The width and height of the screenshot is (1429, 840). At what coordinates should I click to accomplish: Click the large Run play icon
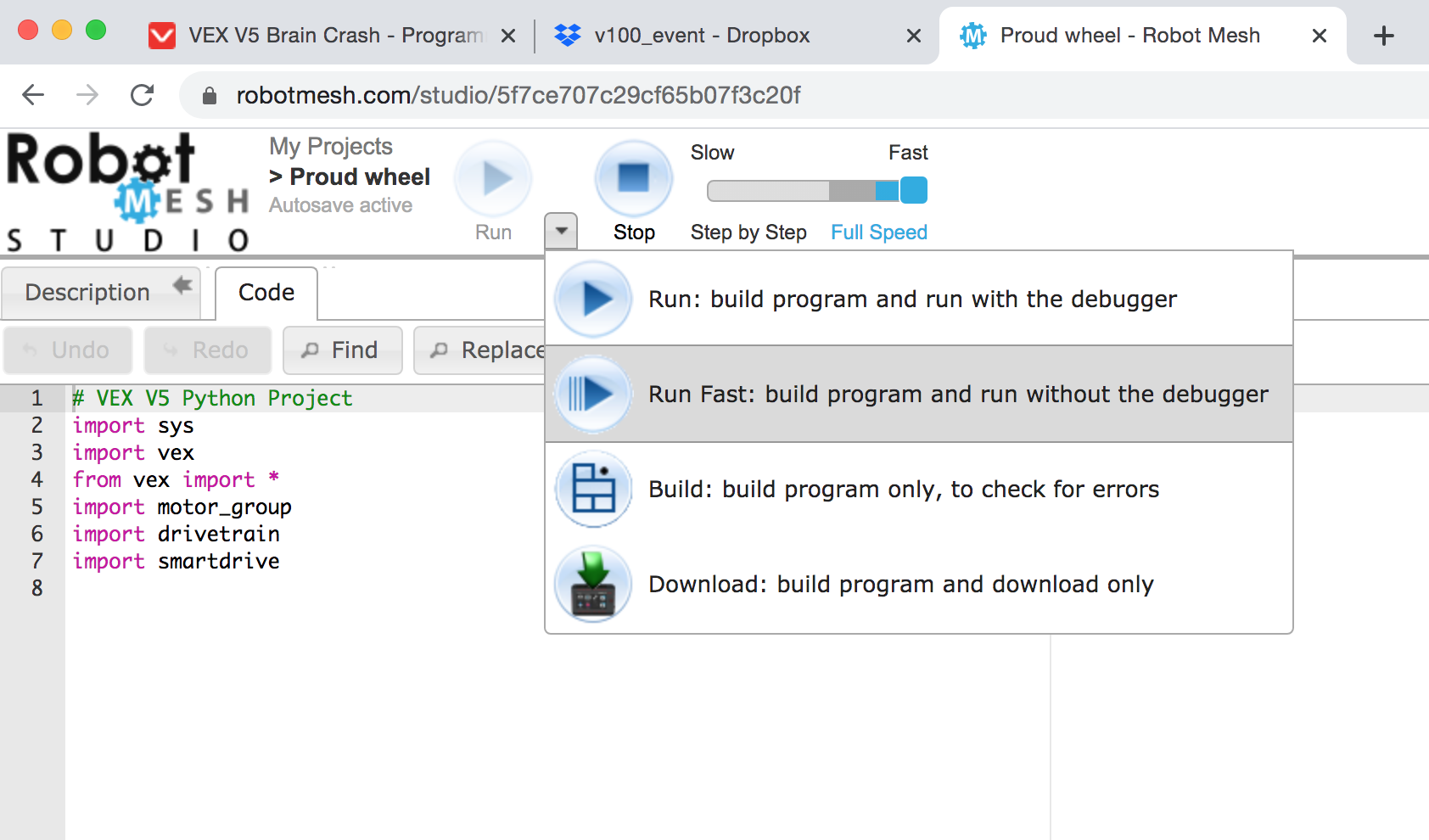[x=492, y=178]
